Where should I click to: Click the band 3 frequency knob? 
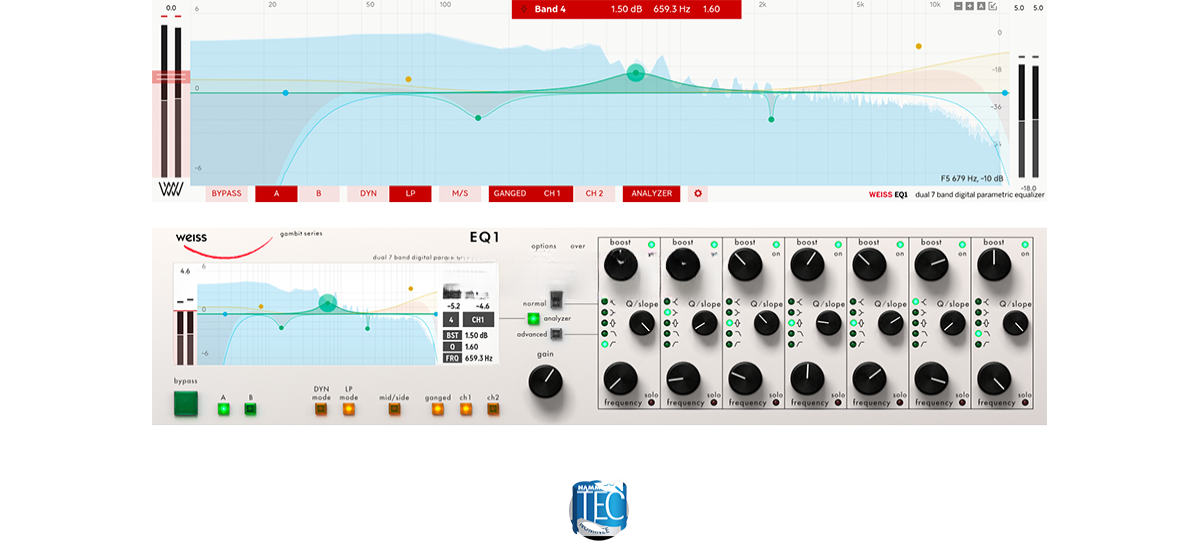click(x=745, y=378)
